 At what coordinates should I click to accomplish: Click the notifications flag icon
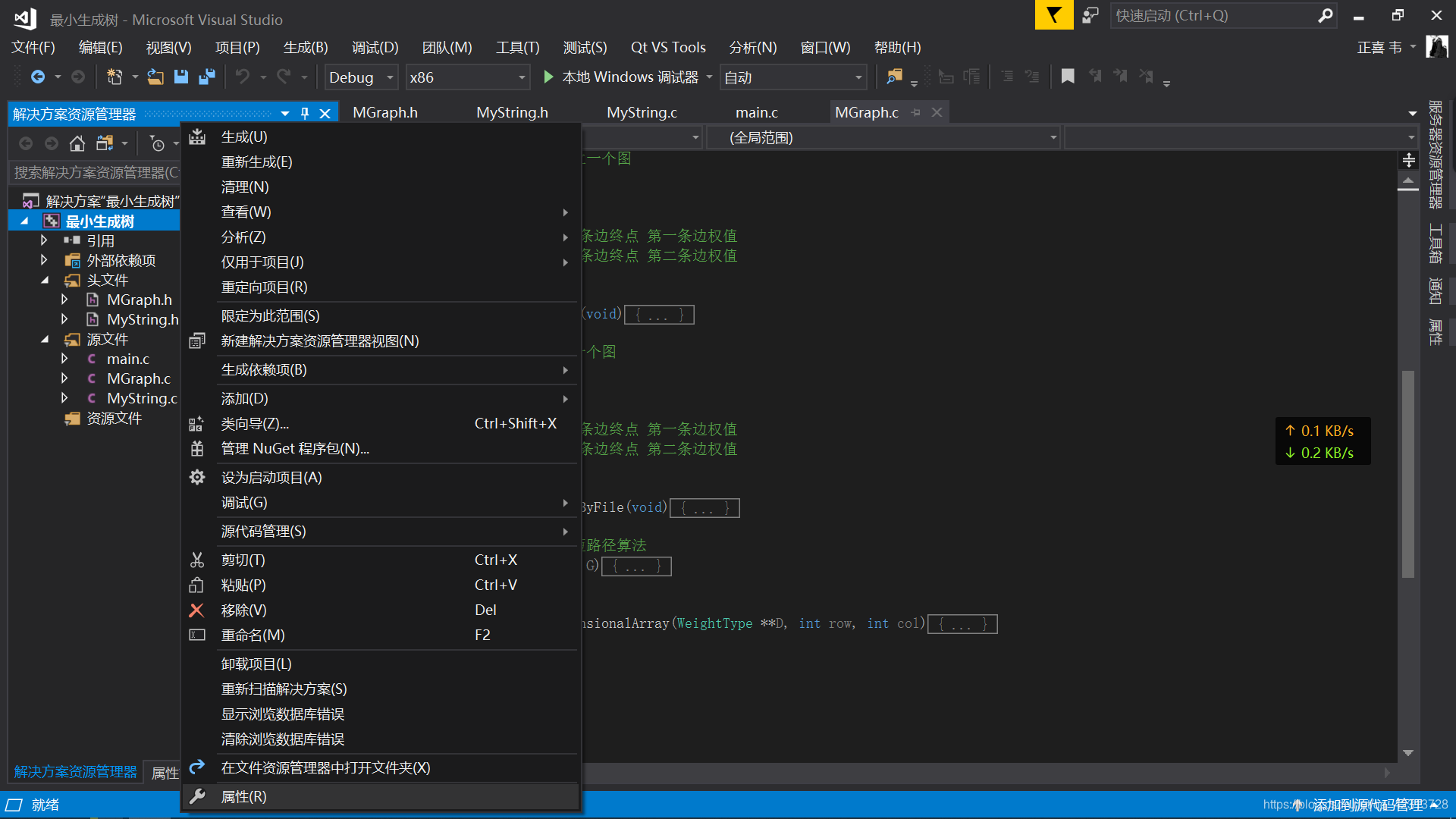[1054, 15]
